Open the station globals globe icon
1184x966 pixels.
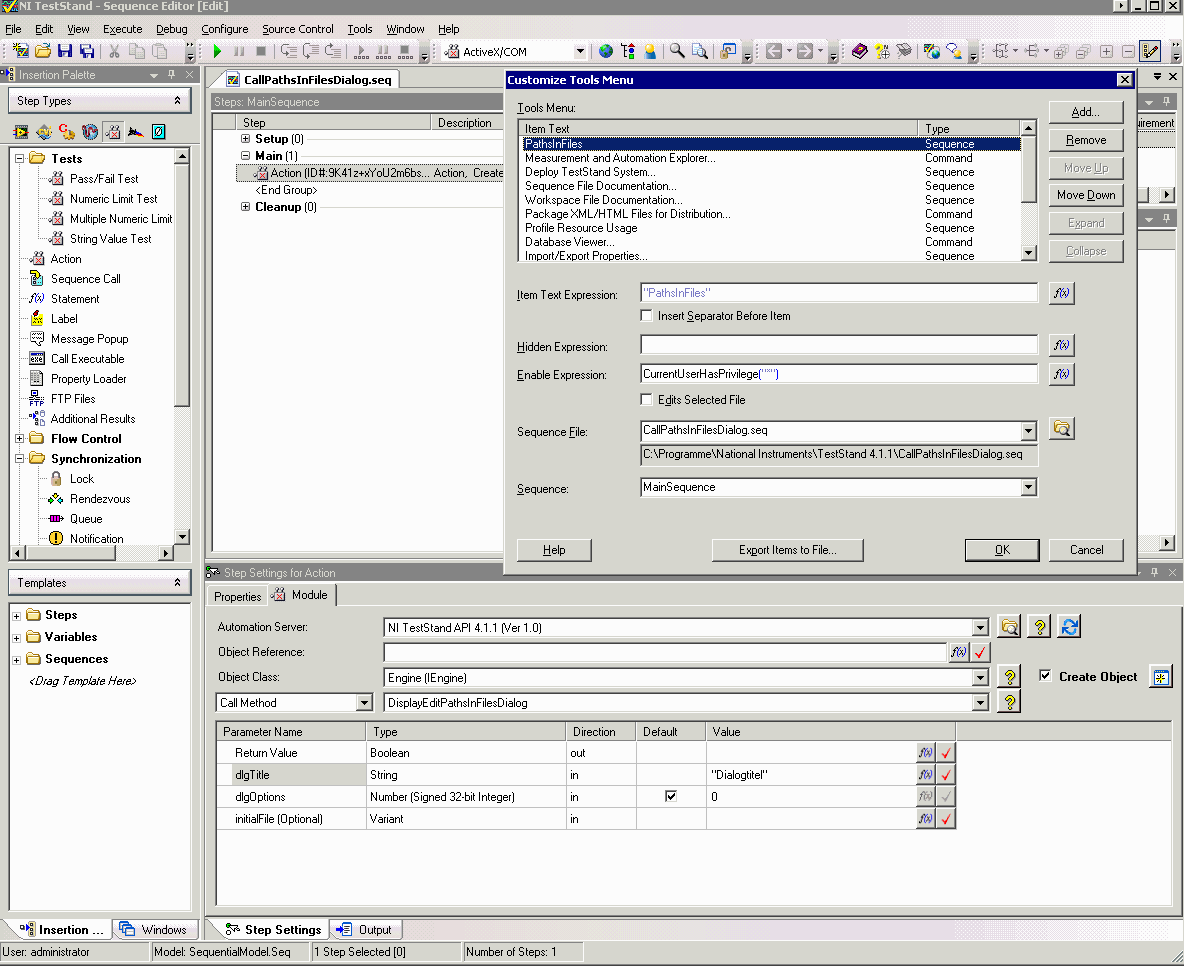pos(606,51)
